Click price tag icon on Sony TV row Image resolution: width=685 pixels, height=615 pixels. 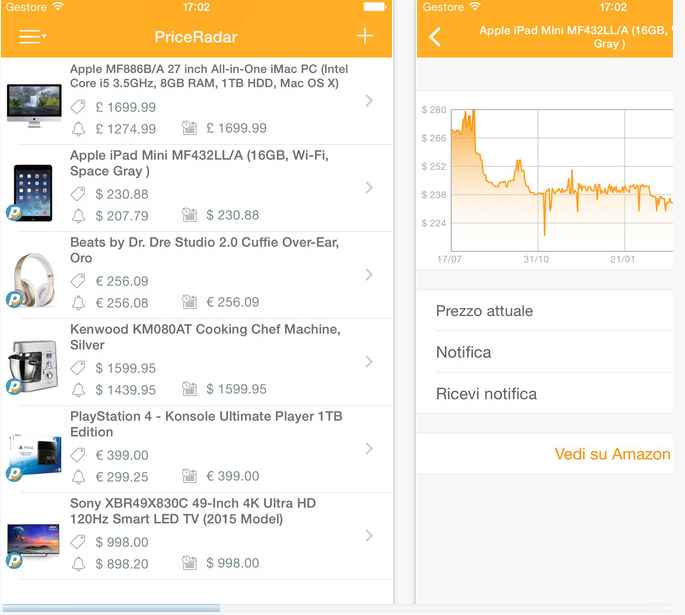tap(79, 542)
